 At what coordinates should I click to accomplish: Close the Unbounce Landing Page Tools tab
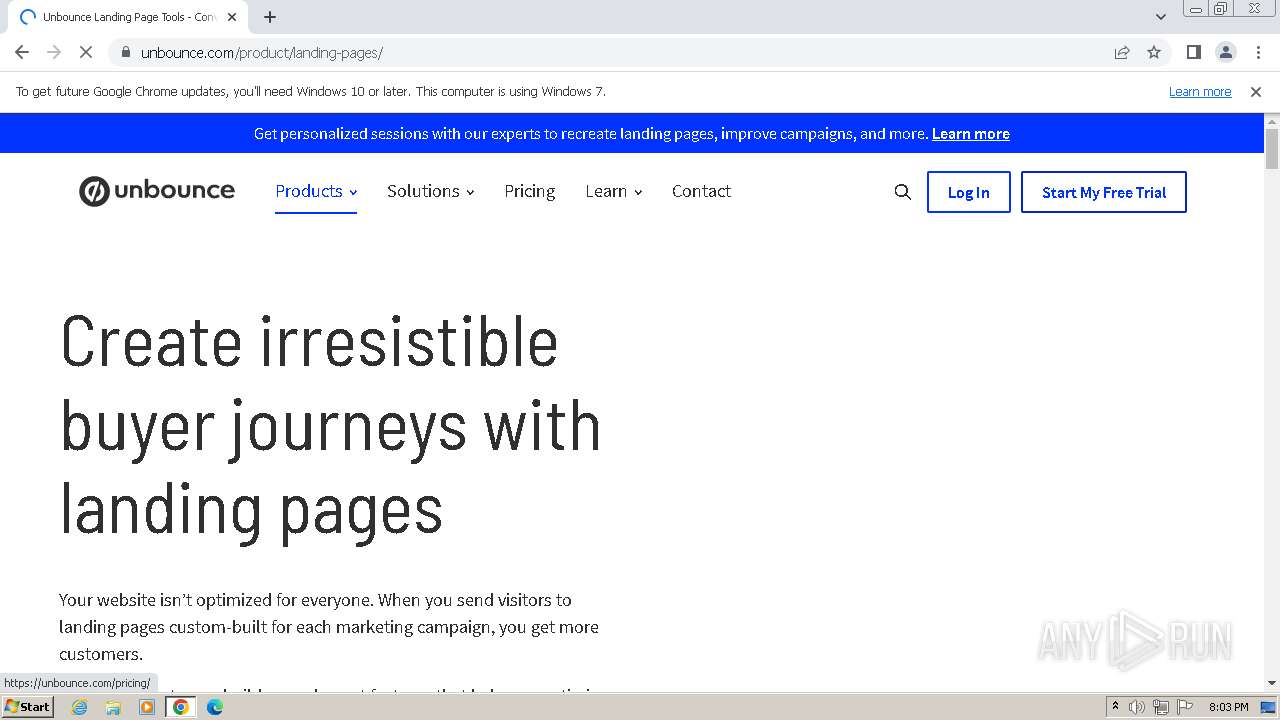pyautogui.click(x=232, y=17)
